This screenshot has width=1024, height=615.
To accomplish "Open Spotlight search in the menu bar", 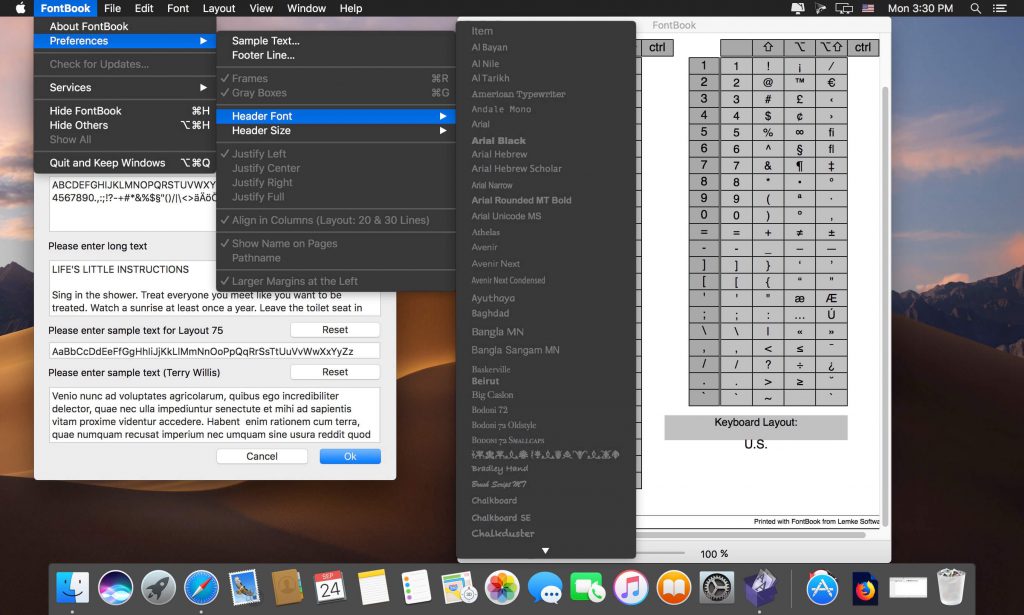I will (975, 9).
